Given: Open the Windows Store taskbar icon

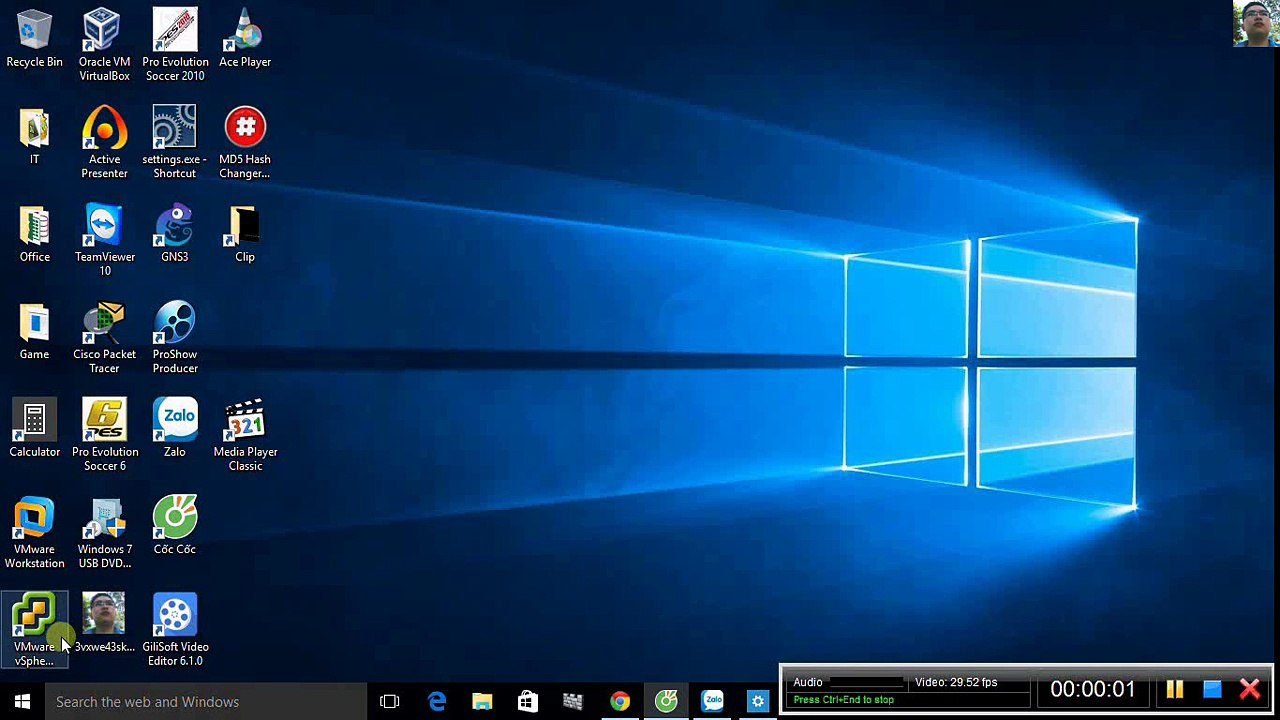Looking at the screenshot, I should [x=527, y=702].
